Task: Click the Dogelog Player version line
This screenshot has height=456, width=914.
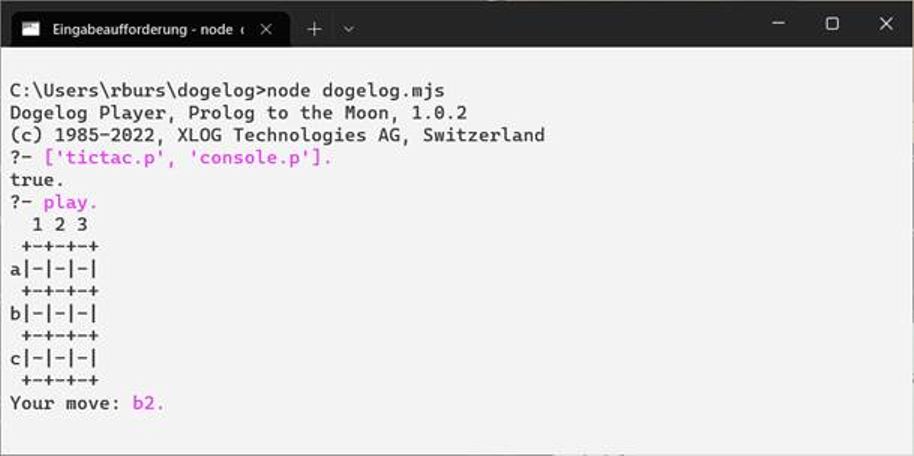Action: tap(238, 113)
